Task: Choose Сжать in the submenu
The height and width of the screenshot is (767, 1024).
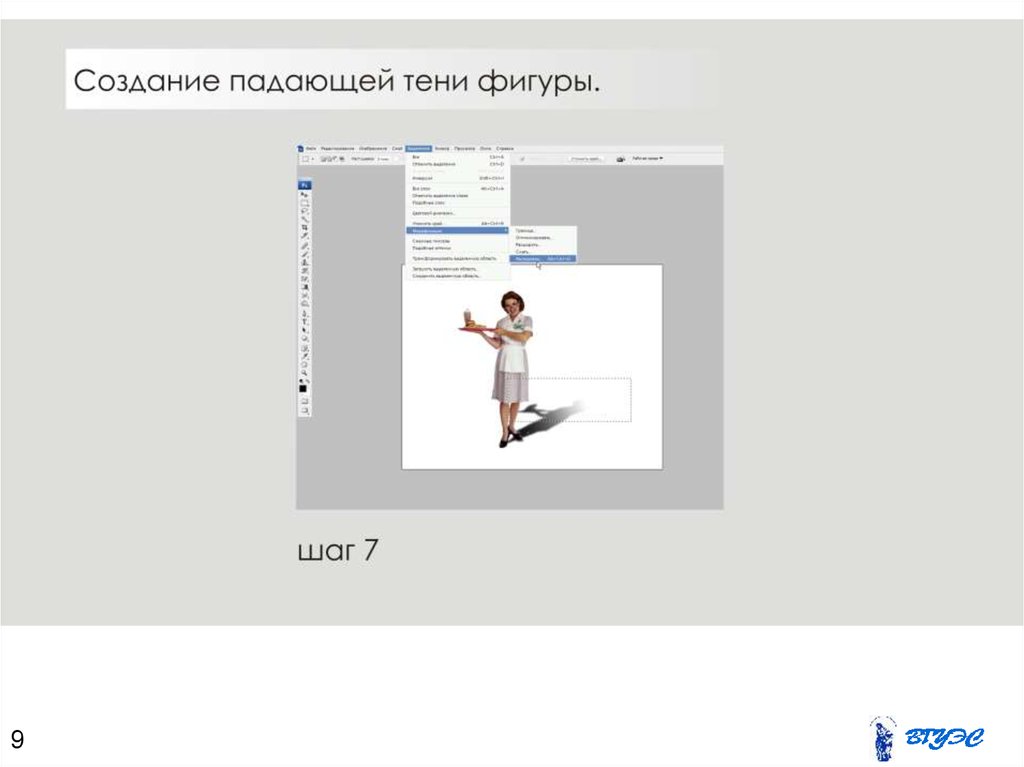Action: tap(543, 252)
